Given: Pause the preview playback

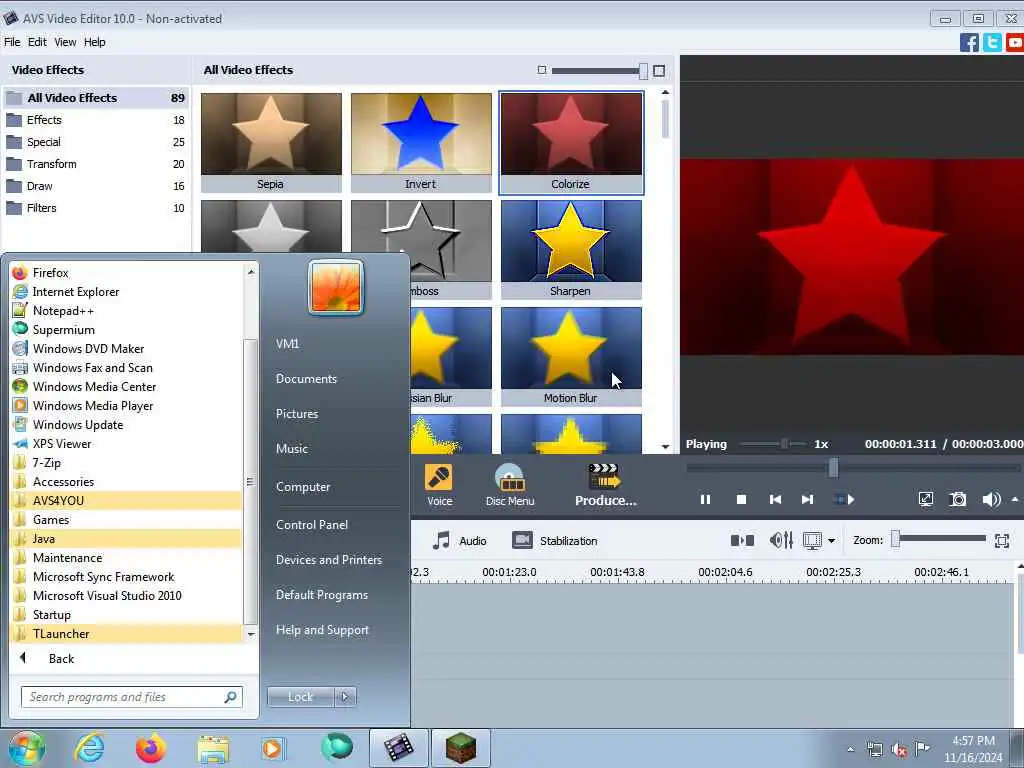Looking at the screenshot, I should point(705,500).
